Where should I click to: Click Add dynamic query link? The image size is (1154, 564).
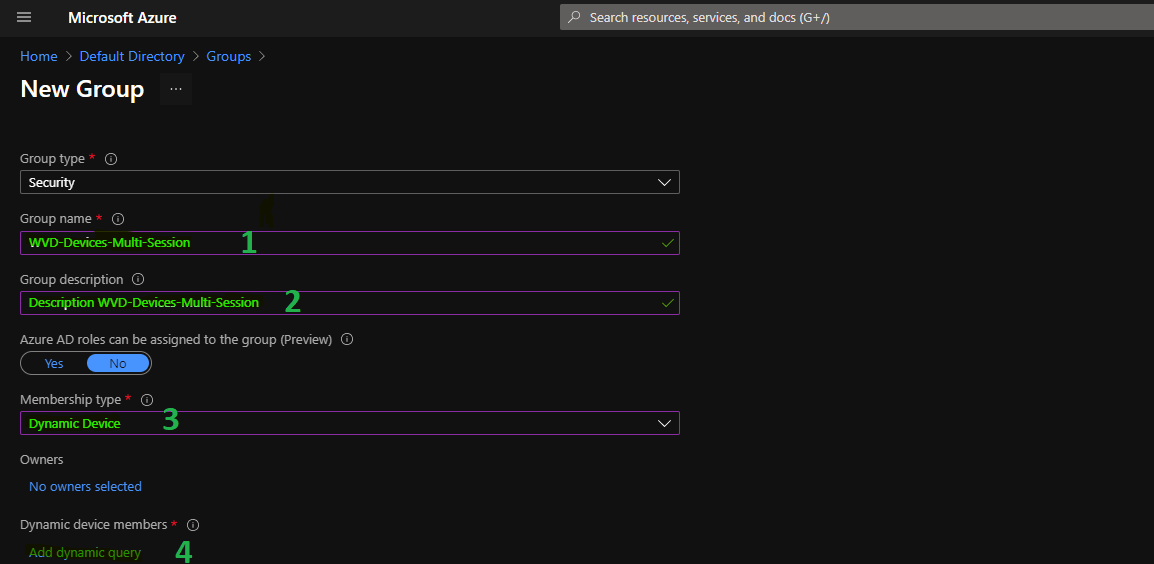pos(85,552)
